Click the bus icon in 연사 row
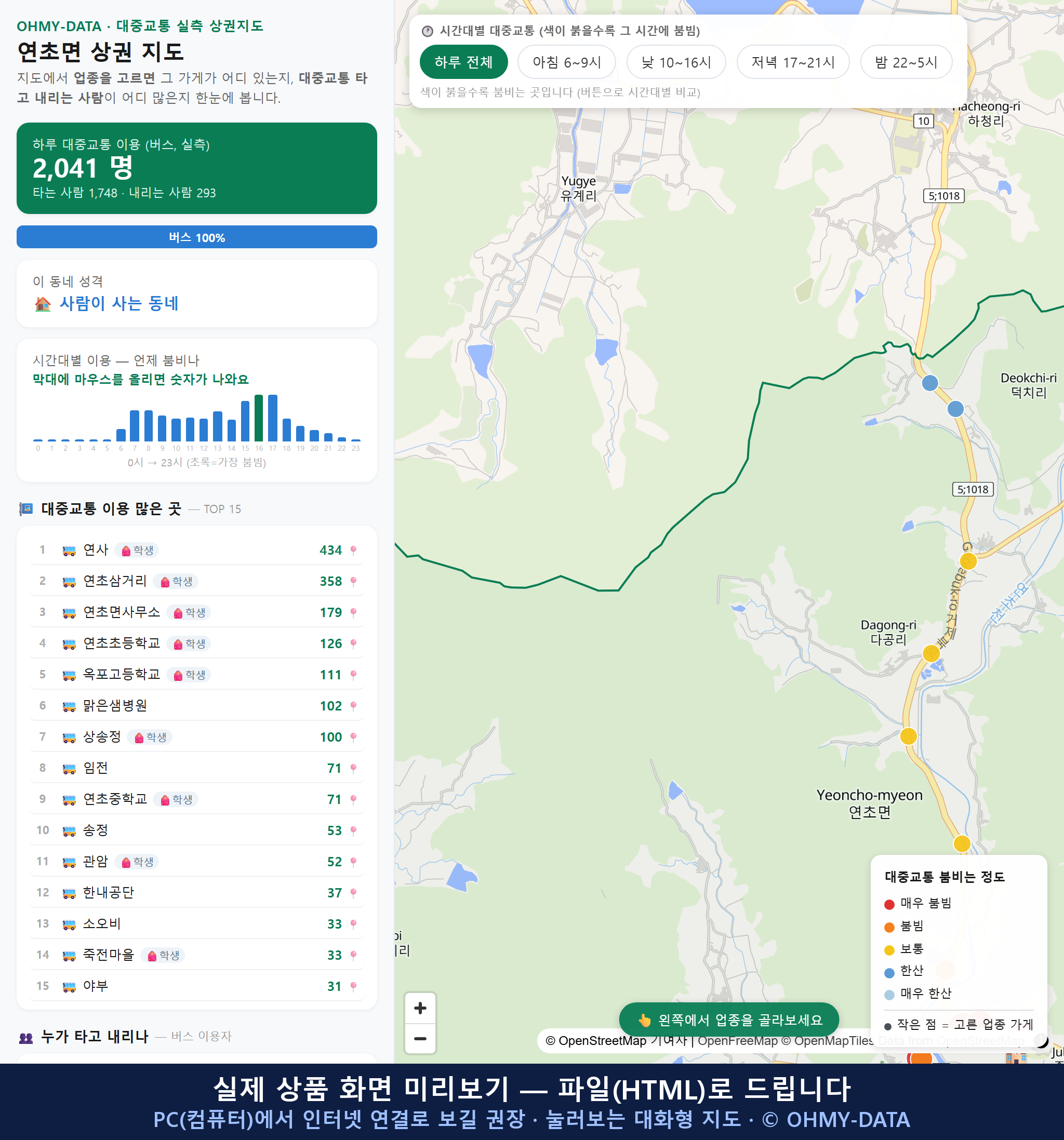Viewport: 1064px width, 1140px height. 69,551
